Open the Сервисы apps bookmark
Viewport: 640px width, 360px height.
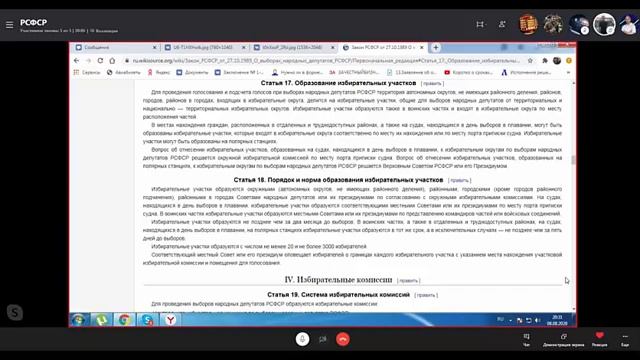(x=87, y=72)
